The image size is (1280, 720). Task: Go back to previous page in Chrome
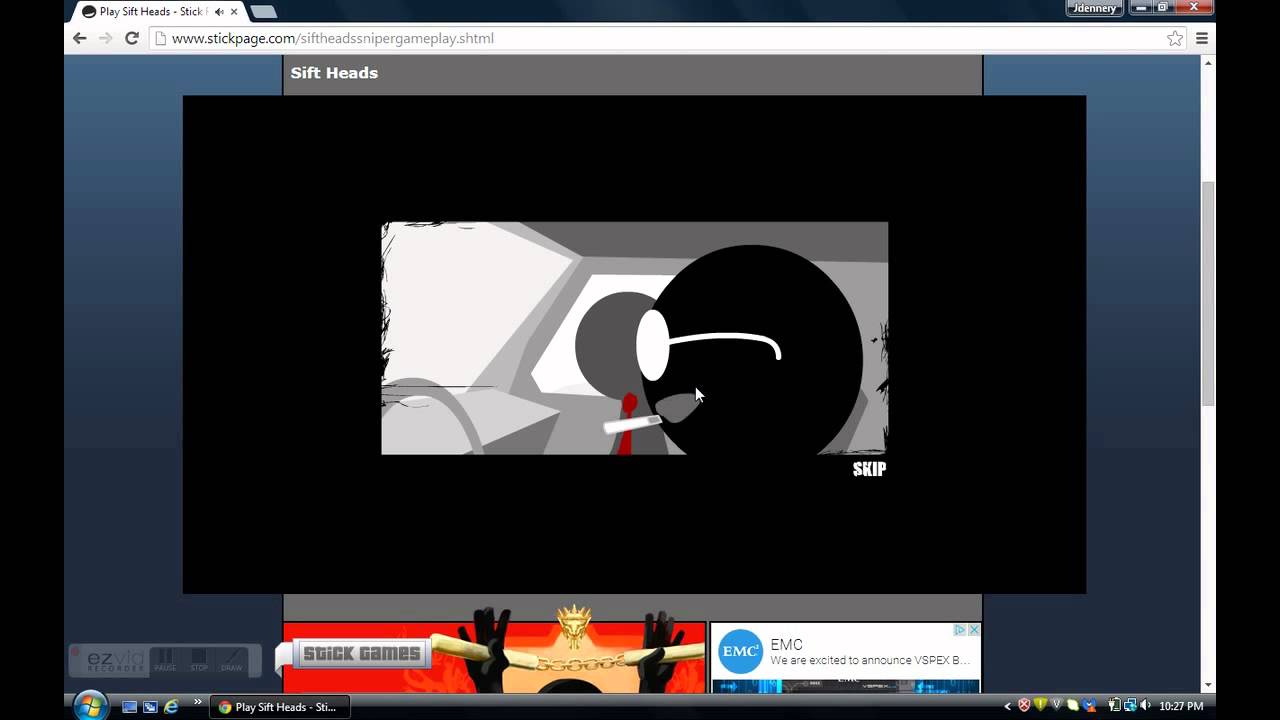(x=80, y=38)
